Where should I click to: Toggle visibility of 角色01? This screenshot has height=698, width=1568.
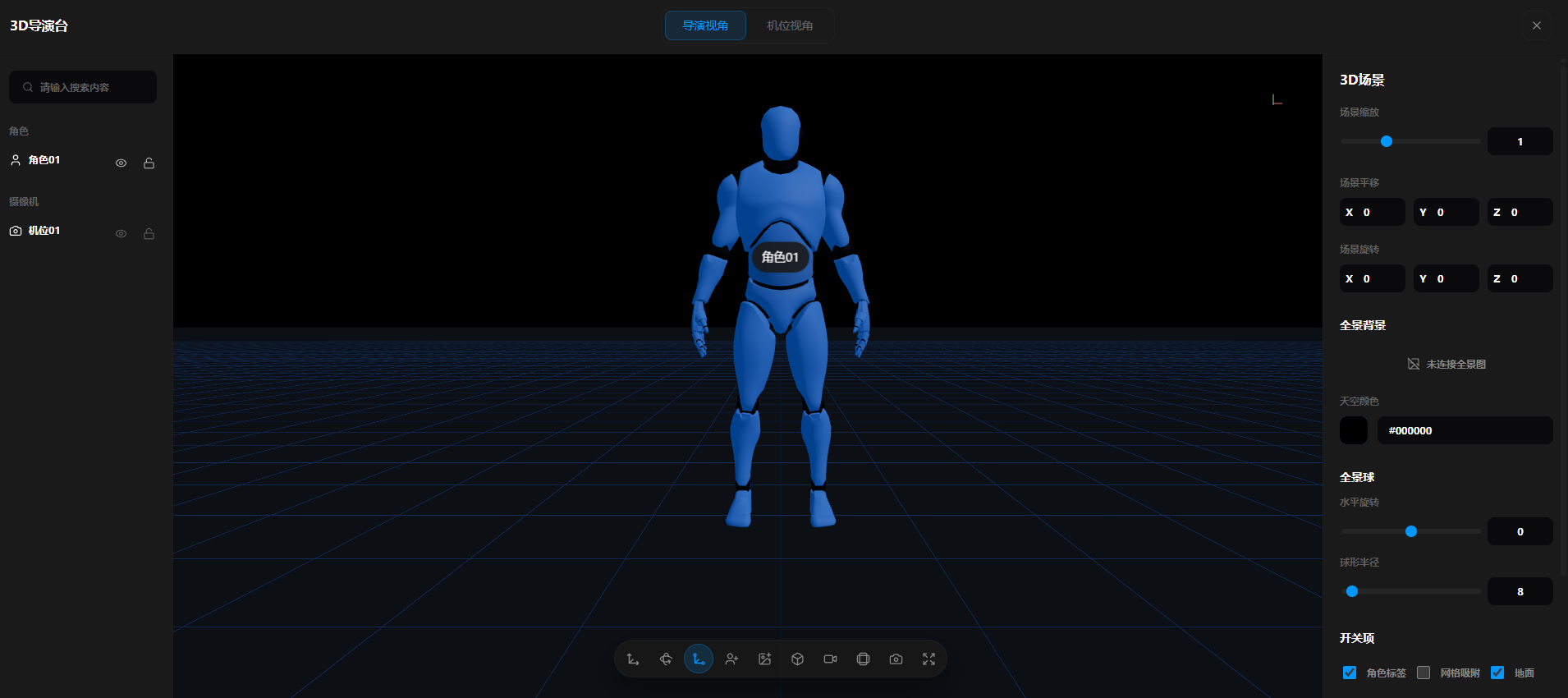121,163
